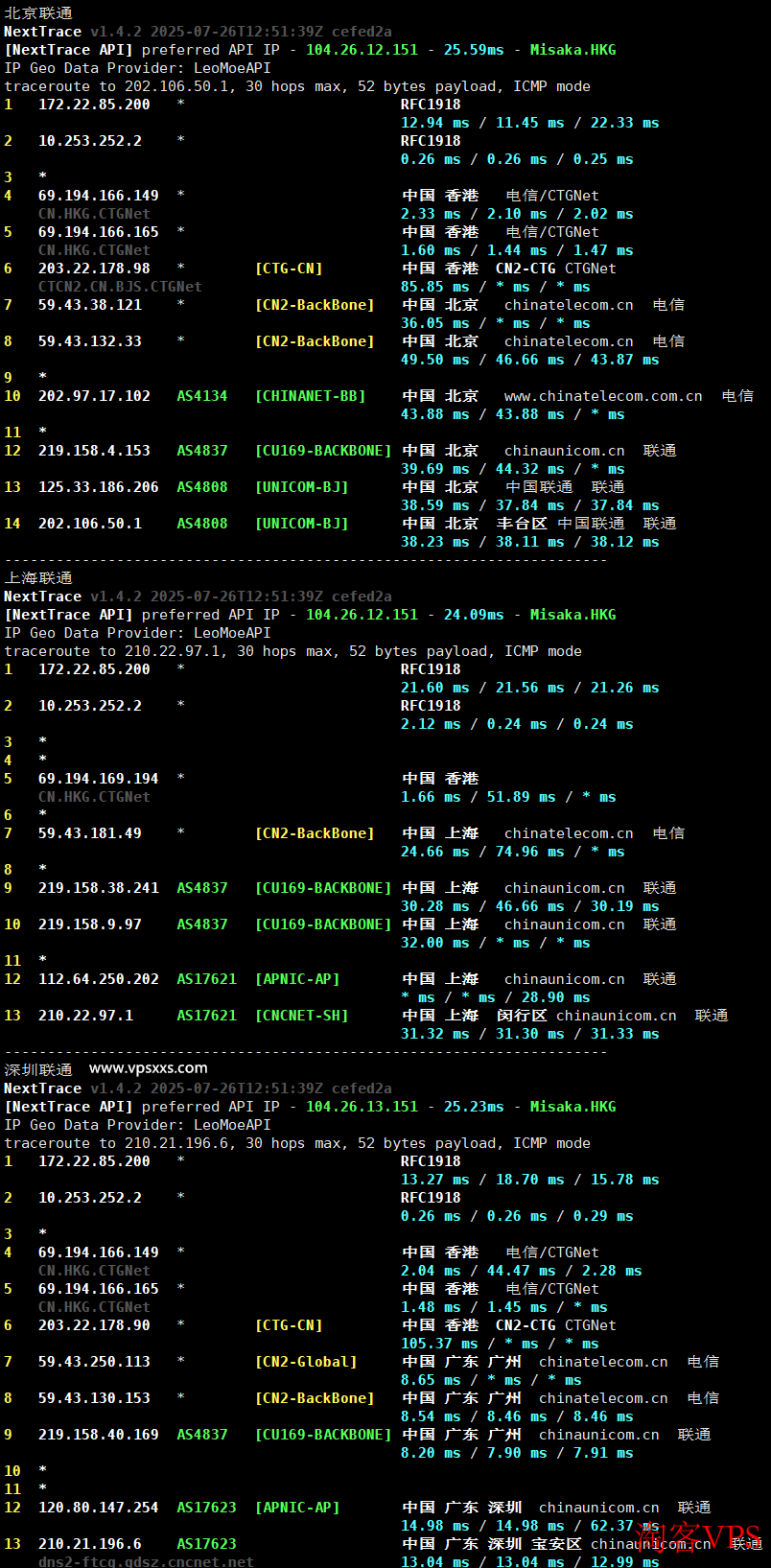771x1568 pixels.
Task: Select hop IP 69.194.169.194
Action: pyautogui.click(x=98, y=779)
